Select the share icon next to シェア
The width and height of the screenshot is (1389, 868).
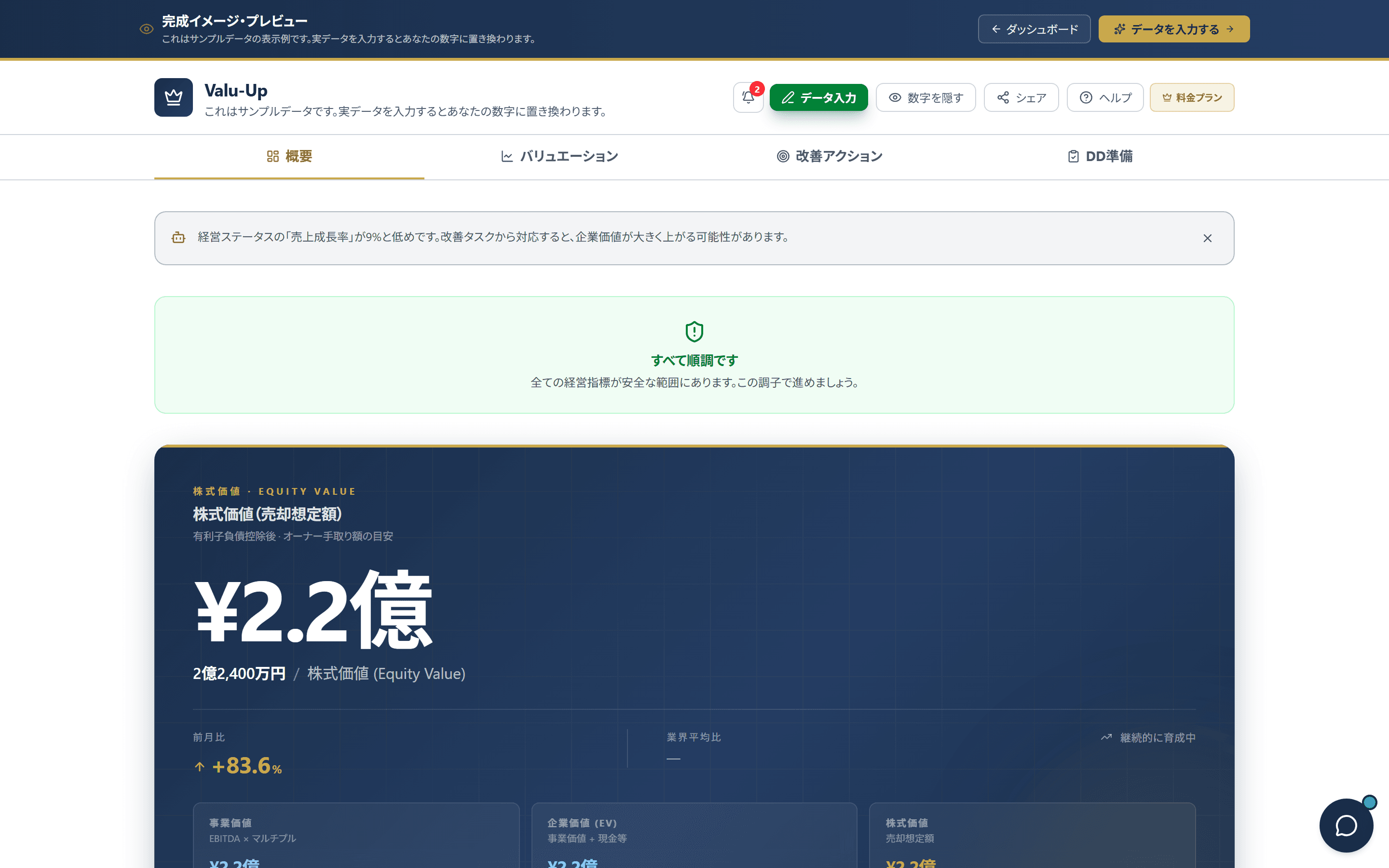pyautogui.click(x=1003, y=97)
